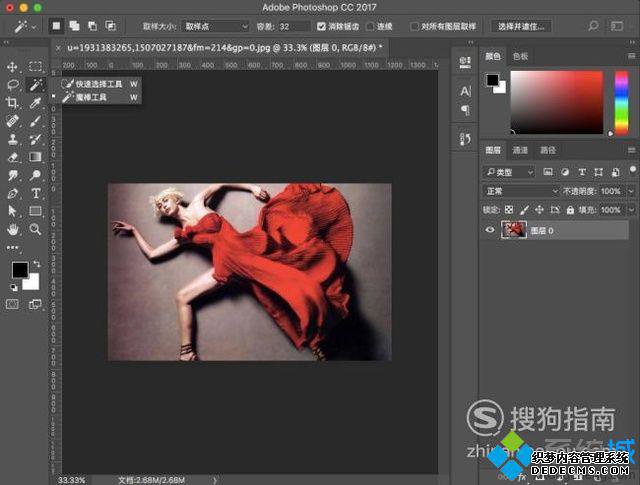Choose the Add to Selection mode
Viewport: 640px width, 485px height.
(x=74, y=26)
